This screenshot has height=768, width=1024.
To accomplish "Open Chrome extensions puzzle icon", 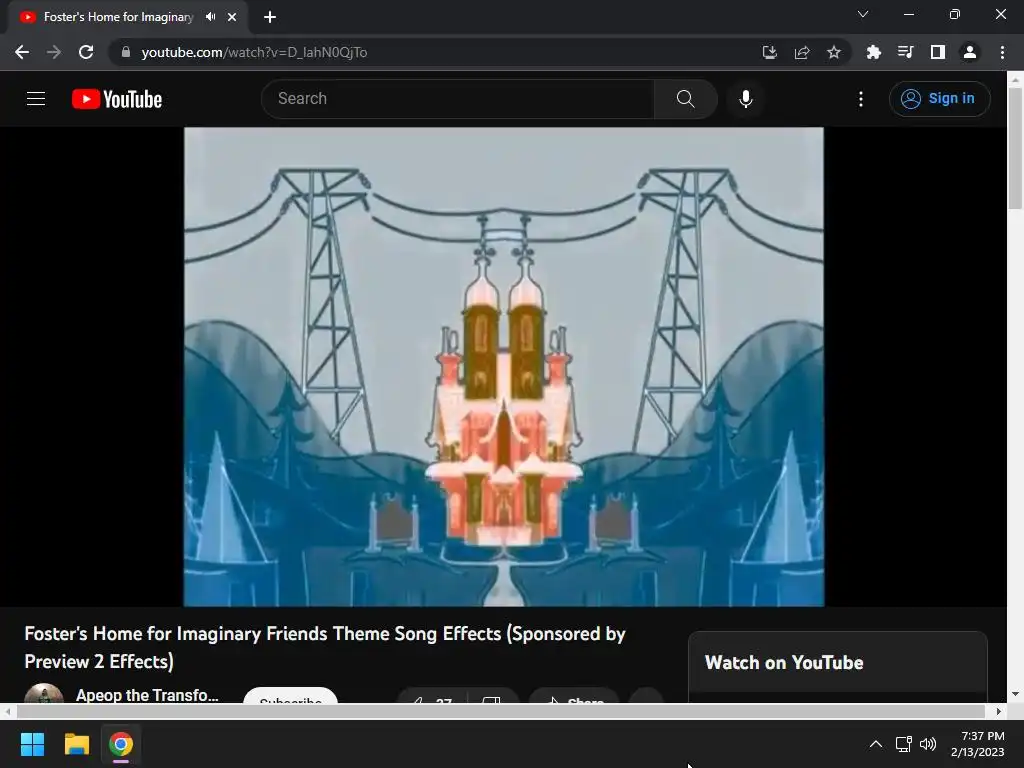I will [873, 52].
